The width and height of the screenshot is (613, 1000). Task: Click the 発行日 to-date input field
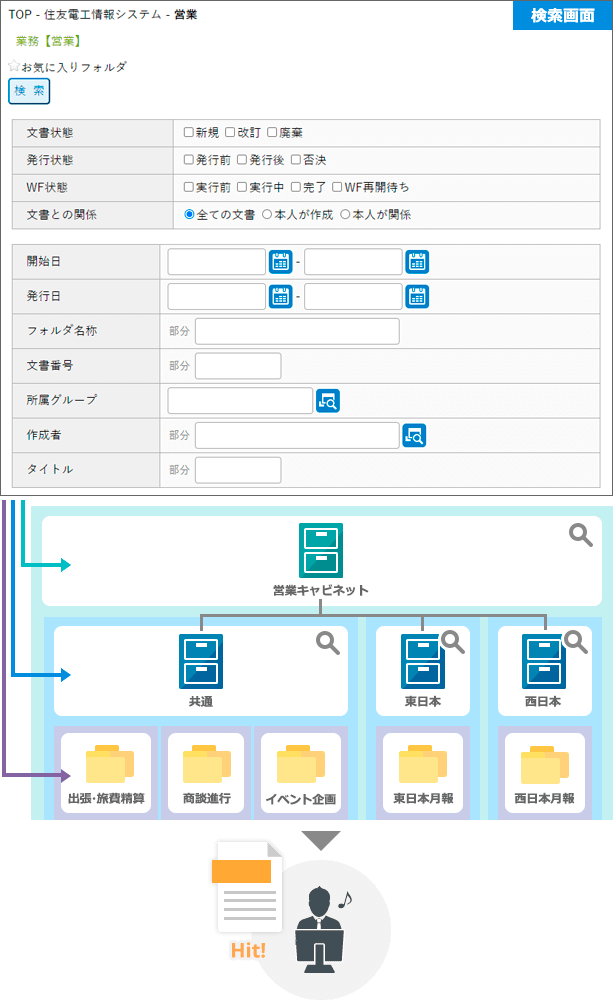353,297
